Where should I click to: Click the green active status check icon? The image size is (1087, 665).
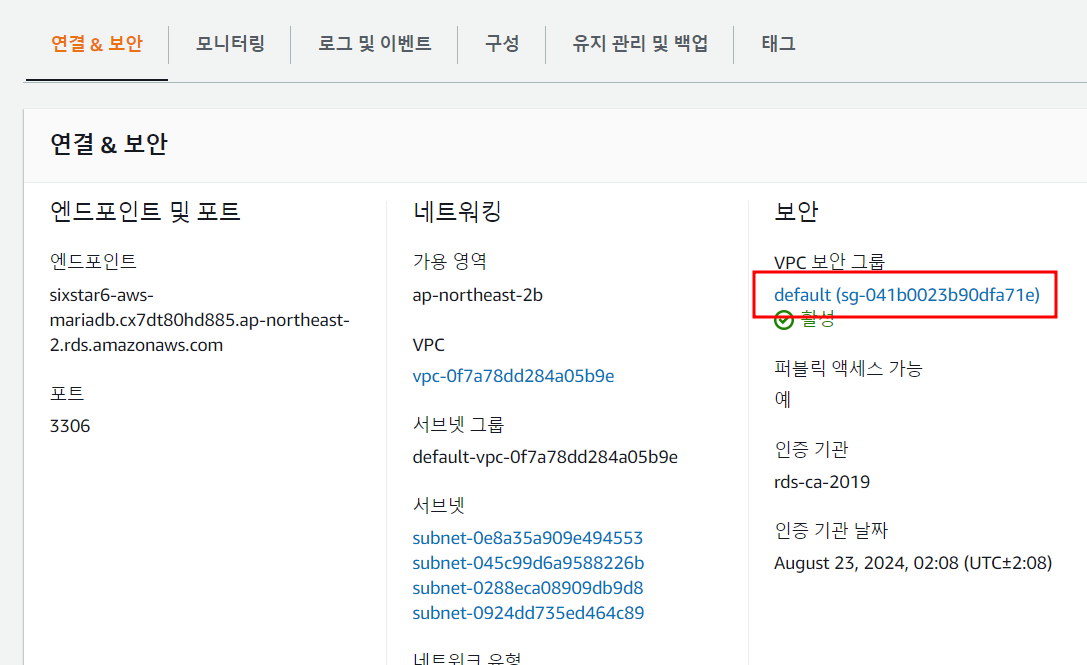pyautogui.click(x=784, y=319)
